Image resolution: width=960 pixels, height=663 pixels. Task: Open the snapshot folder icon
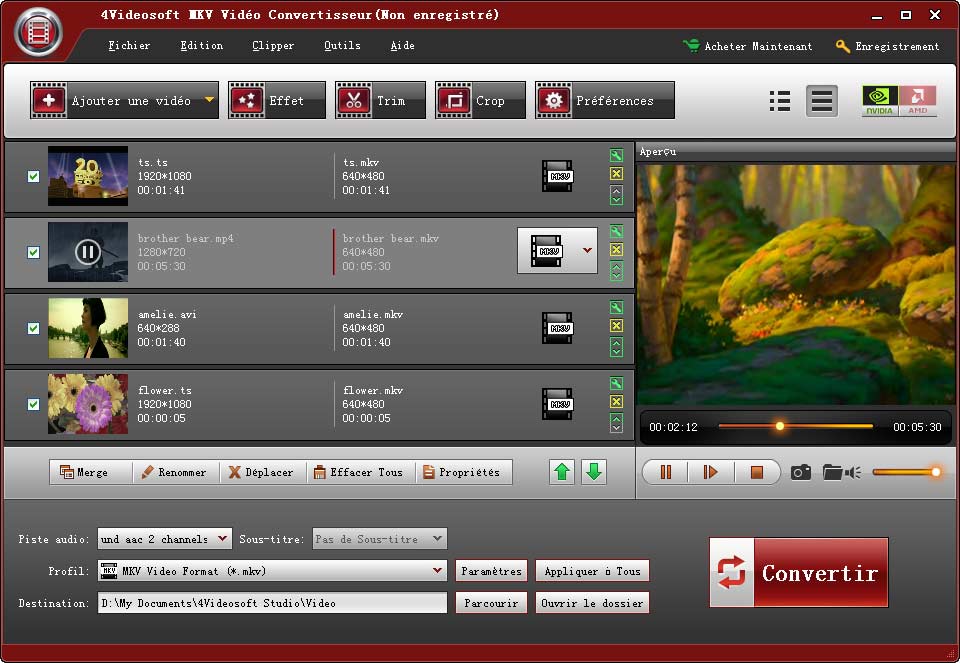tap(832, 472)
